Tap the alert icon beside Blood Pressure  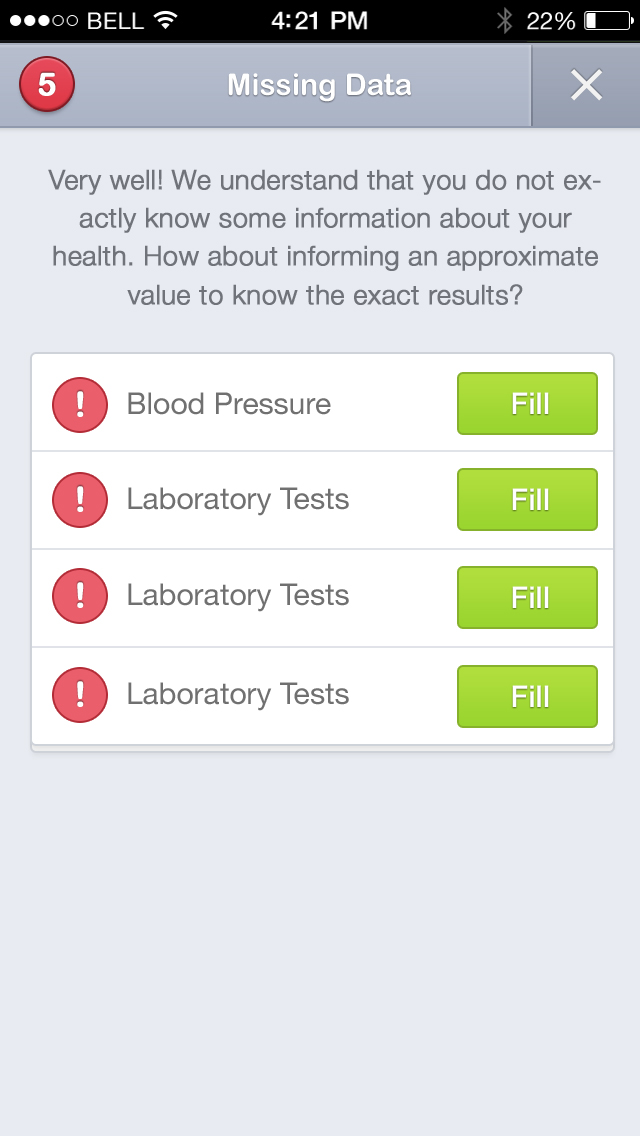click(80, 405)
